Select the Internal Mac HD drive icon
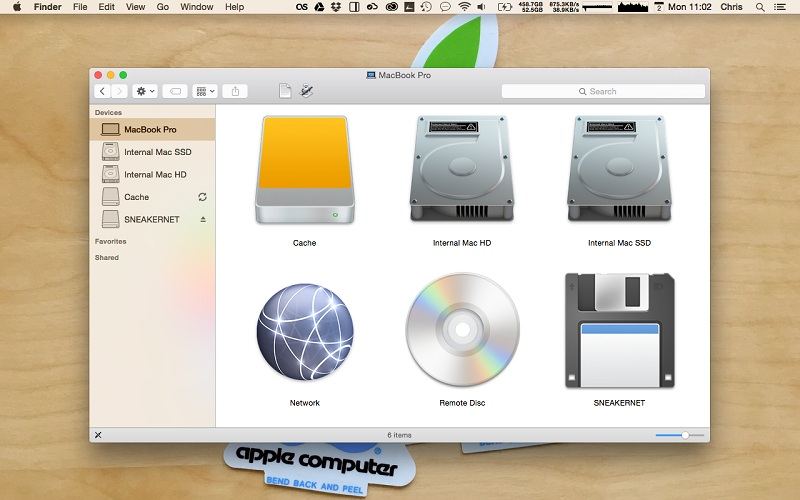This screenshot has height=500, width=800. (462, 169)
